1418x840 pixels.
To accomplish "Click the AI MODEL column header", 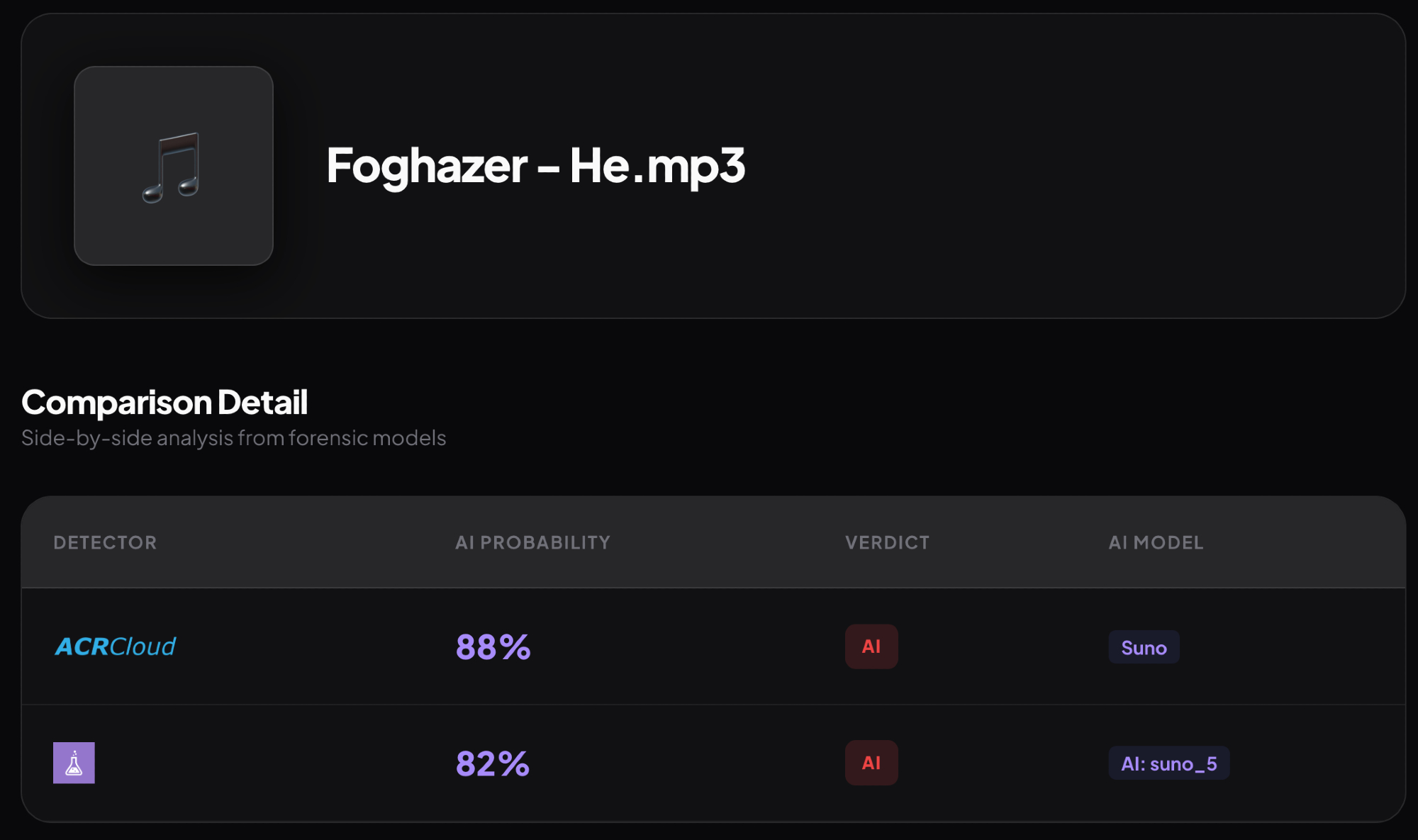I will [1156, 542].
